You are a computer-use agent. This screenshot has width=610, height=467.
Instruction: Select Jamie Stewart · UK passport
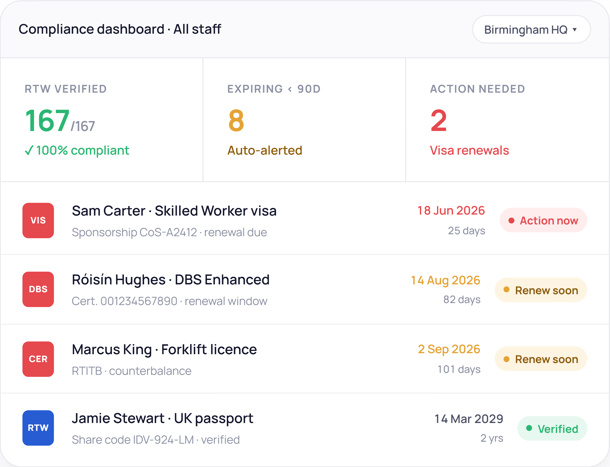tap(163, 418)
